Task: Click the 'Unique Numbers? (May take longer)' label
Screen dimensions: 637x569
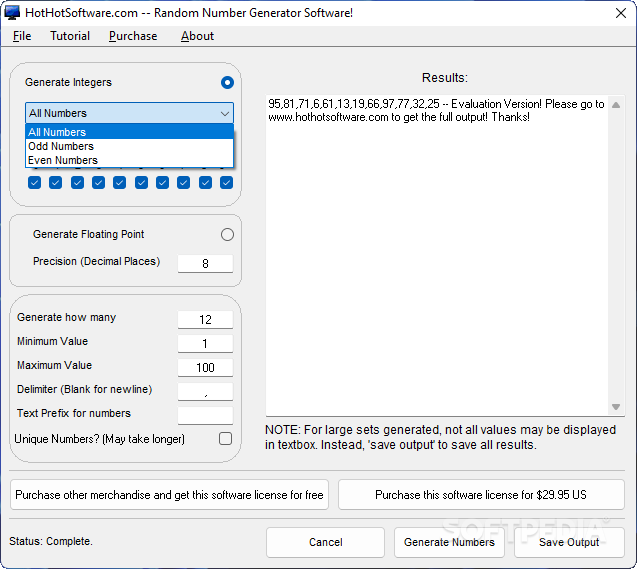Action: point(100,439)
